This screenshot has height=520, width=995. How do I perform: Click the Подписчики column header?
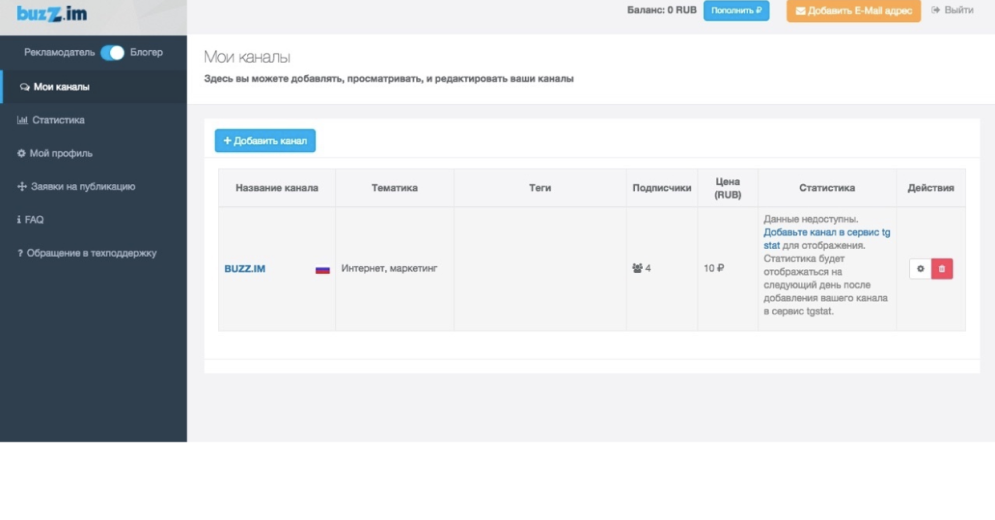coord(662,188)
